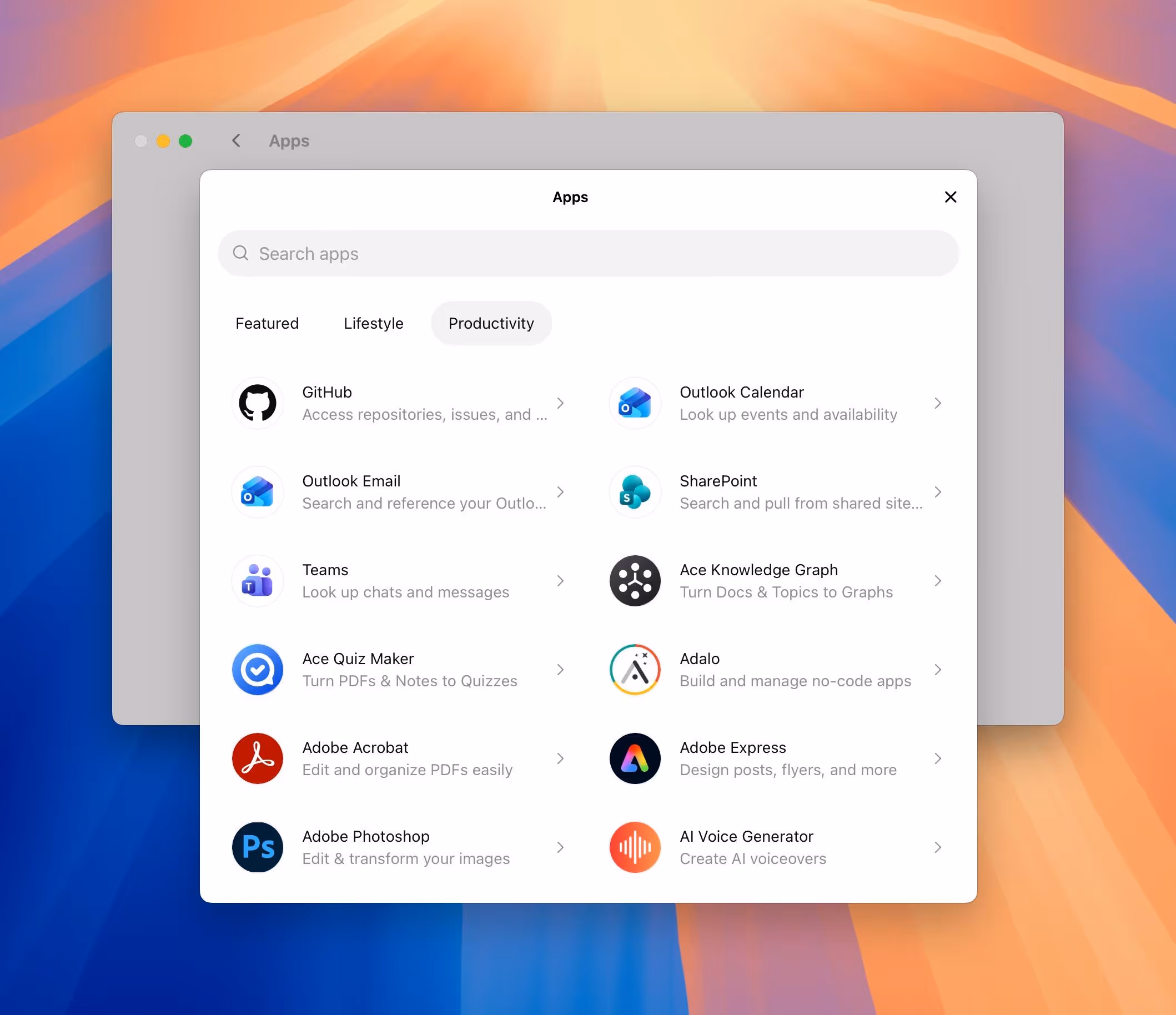
Task: Switch to the Lifestyle tab
Action: click(374, 323)
